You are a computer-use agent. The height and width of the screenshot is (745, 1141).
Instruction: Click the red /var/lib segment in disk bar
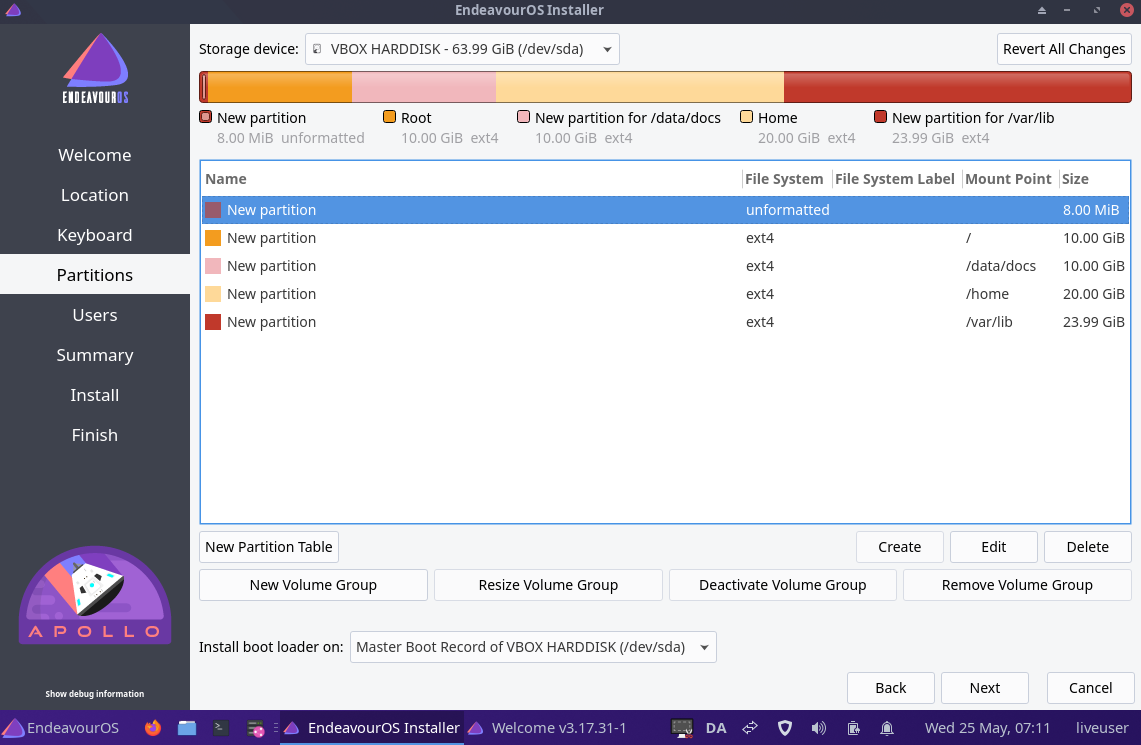point(958,87)
